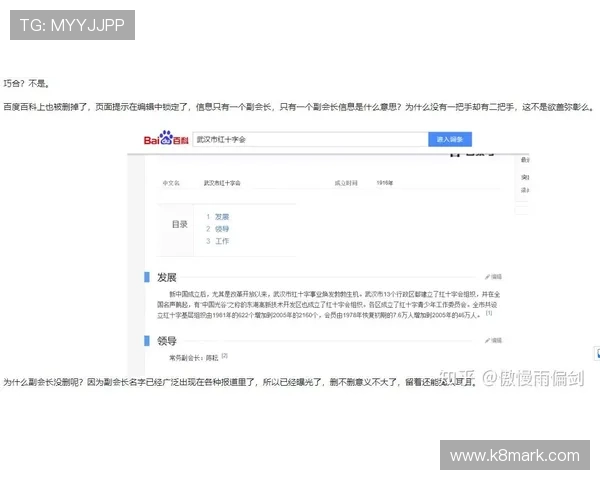
Task: Click the paragraph beginning 新中国成立后
Action: click(329, 305)
